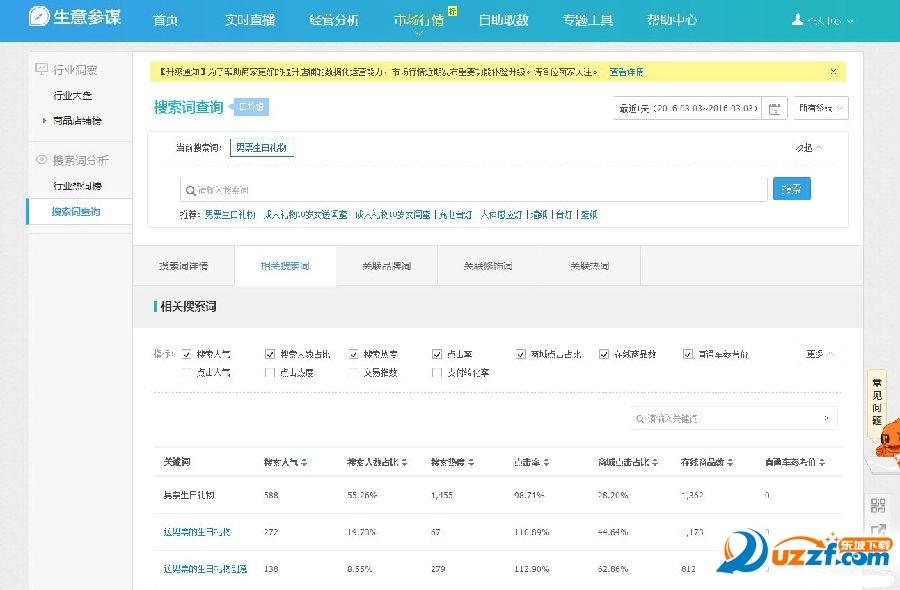Open the 所有终端 device dropdown

point(821,108)
